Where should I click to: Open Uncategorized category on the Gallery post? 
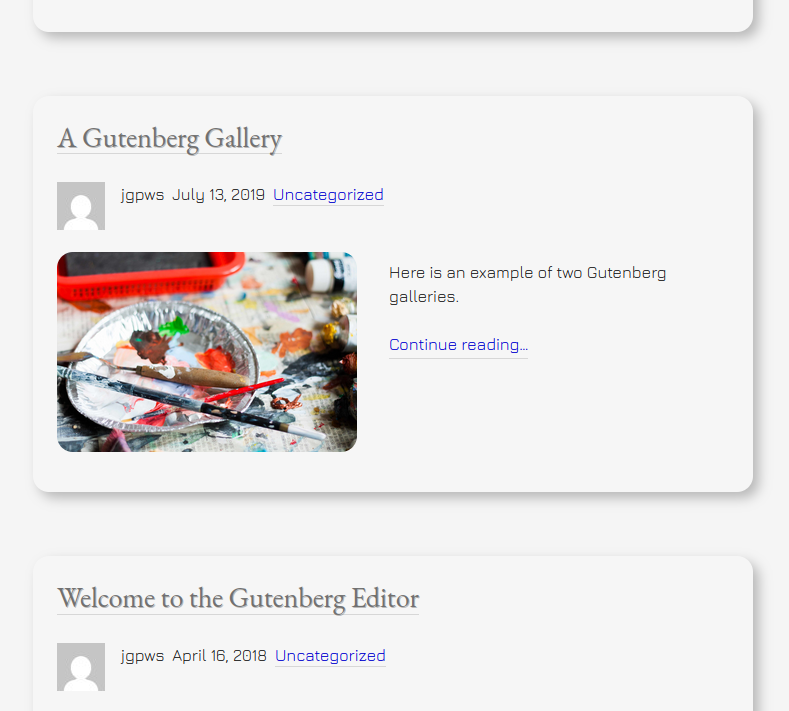328,195
